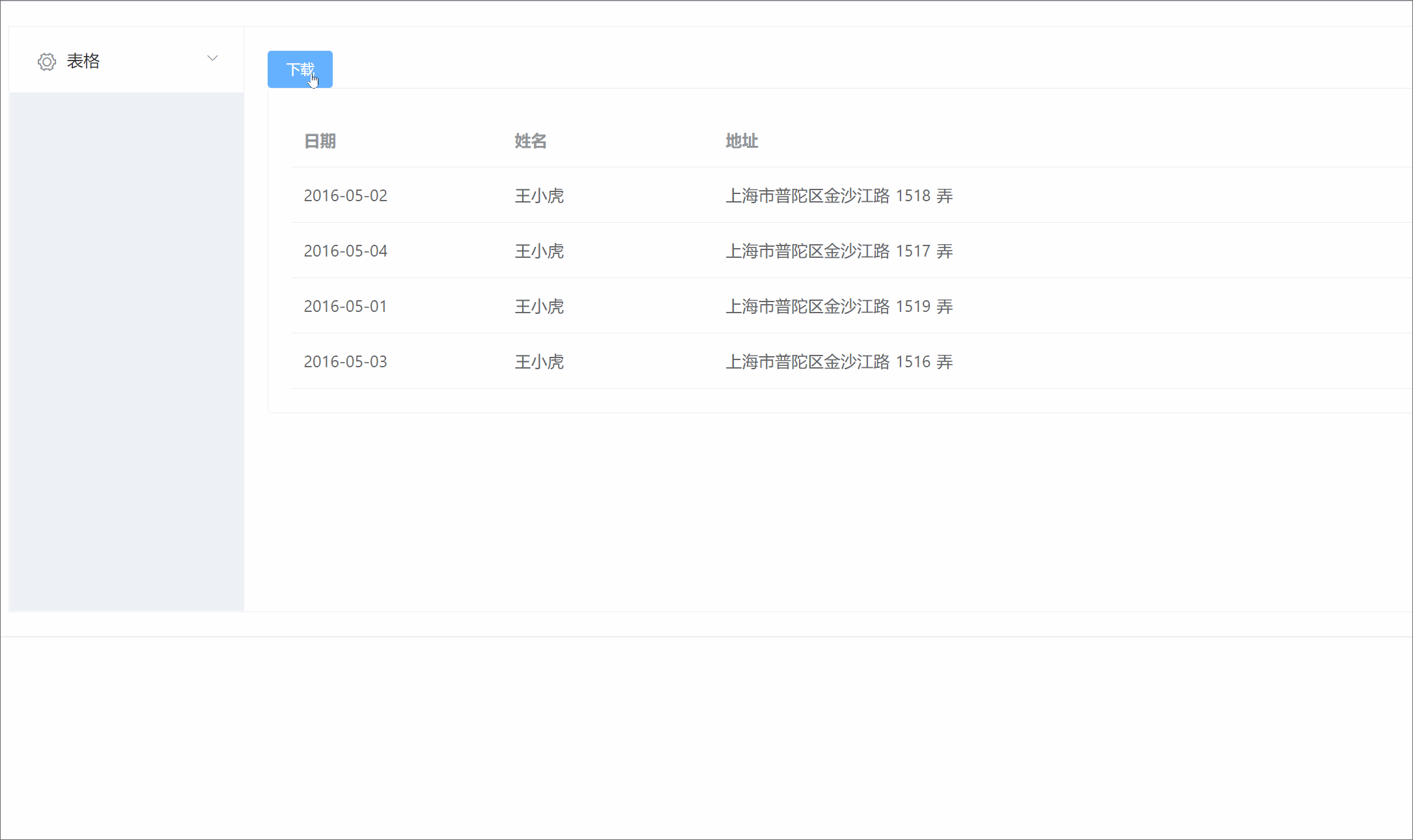Screen dimensions: 1413x840
Task: Click 王小虎 in the 2016-05-01 row
Action: (539, 306)
